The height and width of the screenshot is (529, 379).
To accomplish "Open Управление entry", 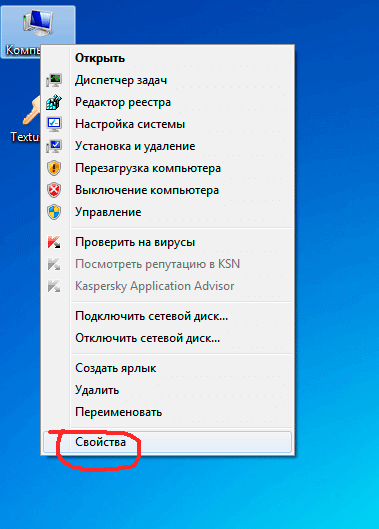I will [x=167, y=212].
